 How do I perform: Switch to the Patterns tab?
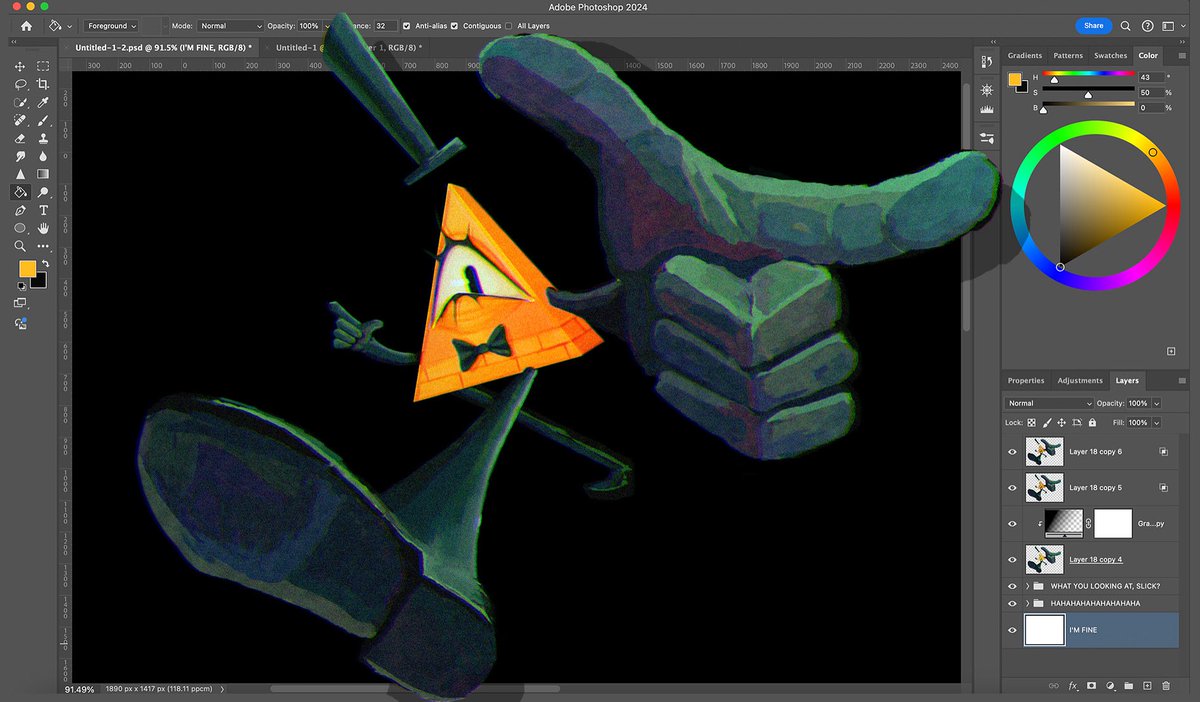tap(1068, 56)
